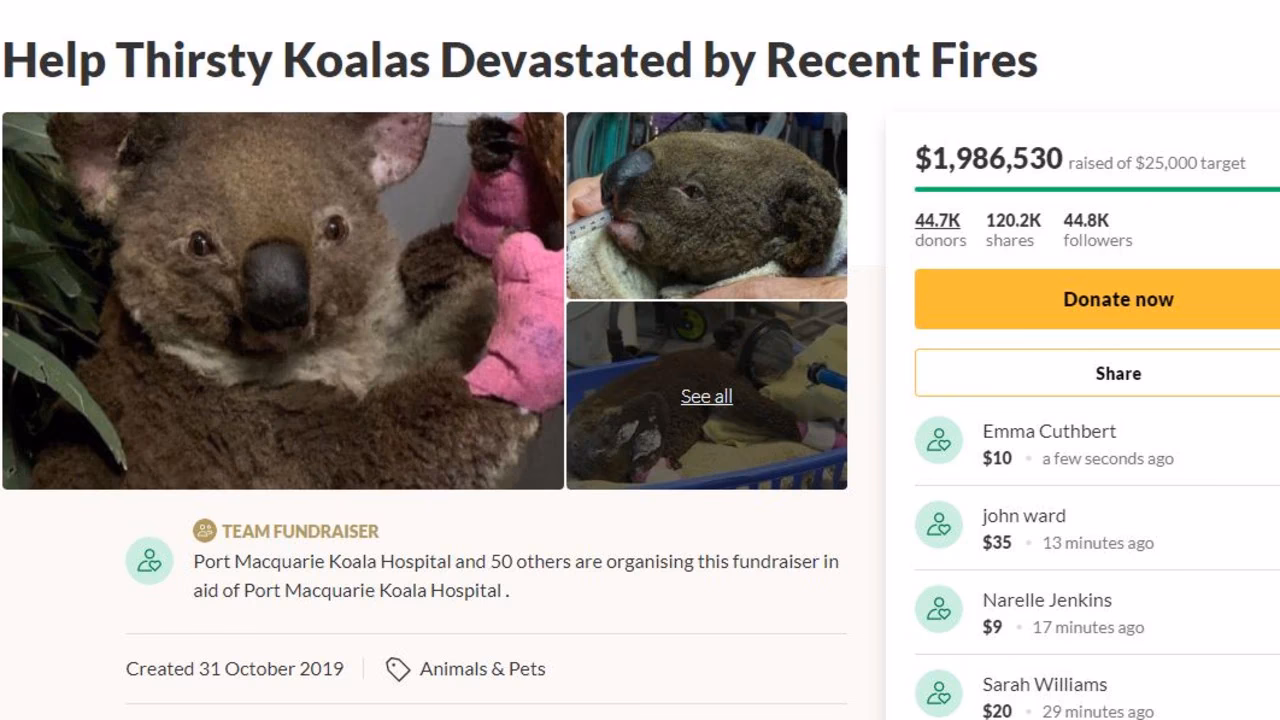The width and height of the screenshot is (1280, 720).
Task: Click the tag icon beside Animals & Pets
Action: (397, 669)
